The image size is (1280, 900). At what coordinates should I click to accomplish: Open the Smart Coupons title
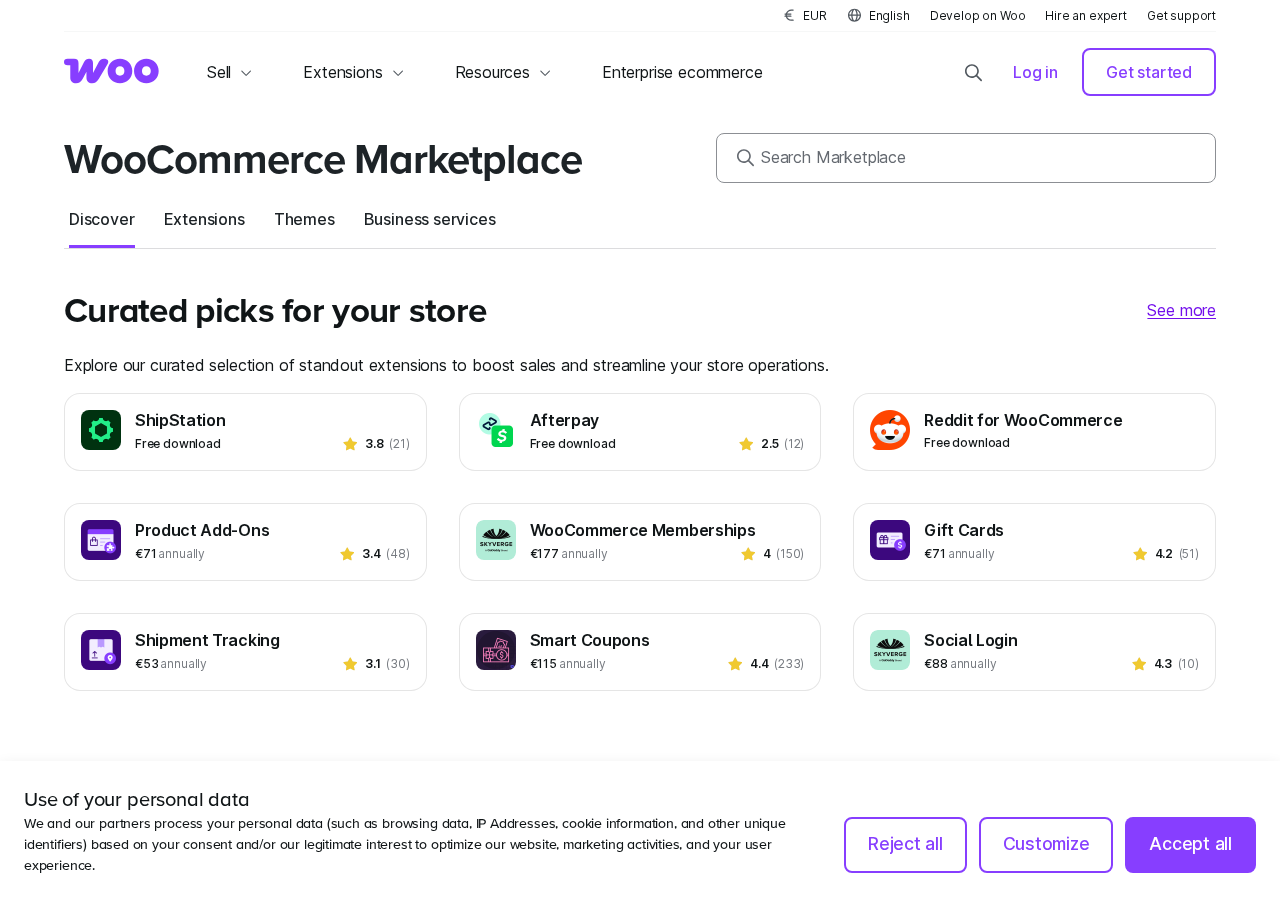coord(590,640)
